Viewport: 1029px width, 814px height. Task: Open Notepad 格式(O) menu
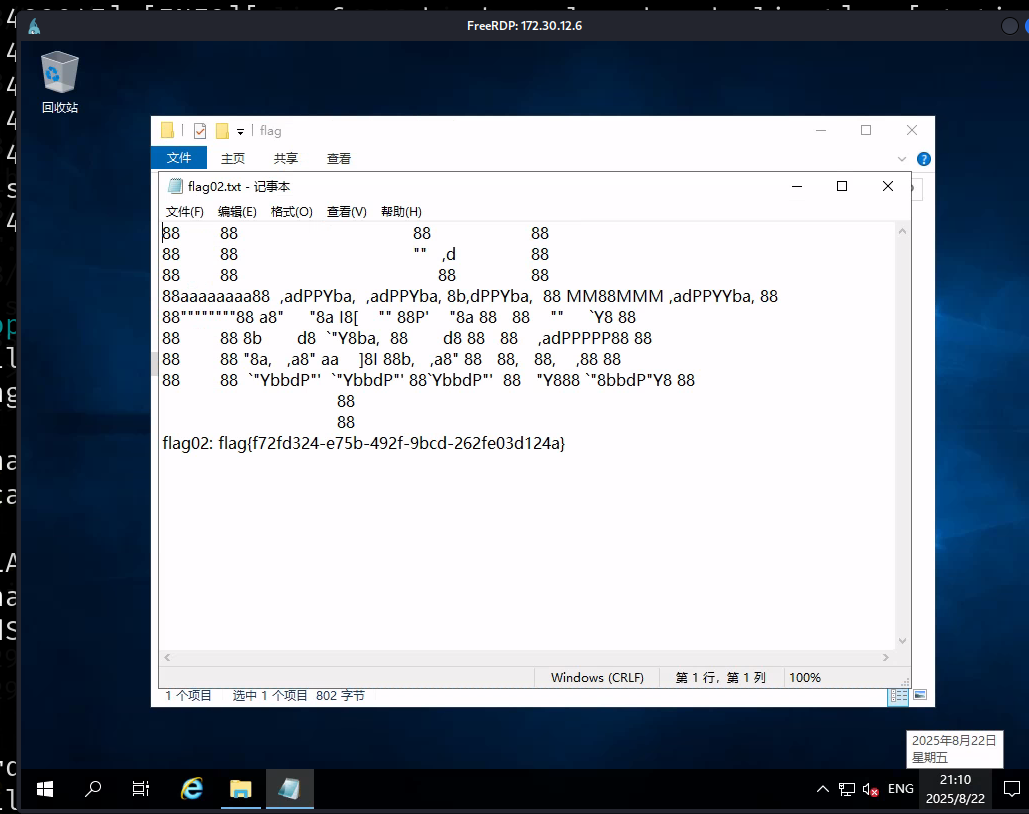pyautogui.click(x=291, y=211)
